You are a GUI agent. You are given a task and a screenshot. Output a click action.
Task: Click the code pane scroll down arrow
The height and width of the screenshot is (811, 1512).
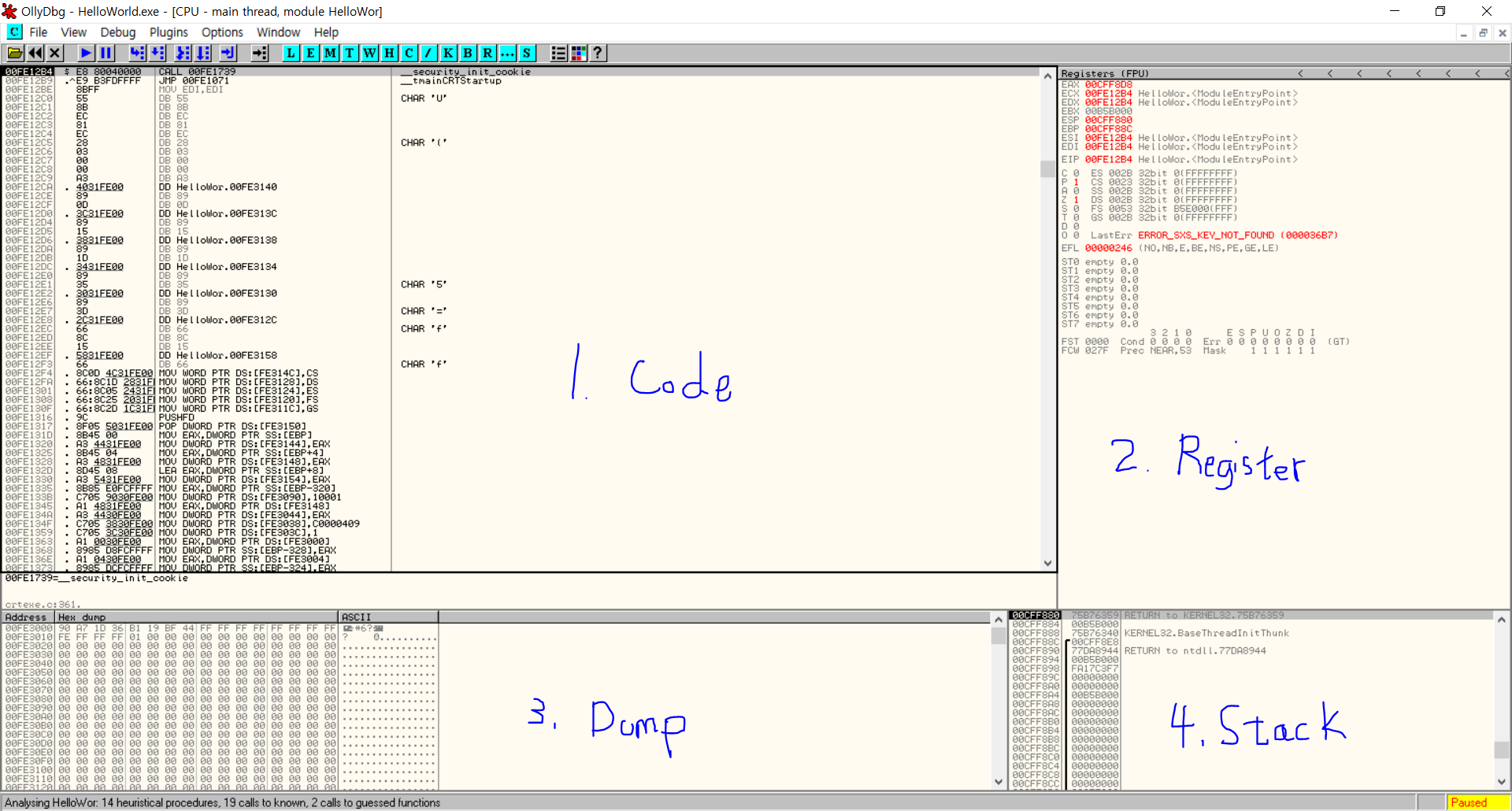1047,563
